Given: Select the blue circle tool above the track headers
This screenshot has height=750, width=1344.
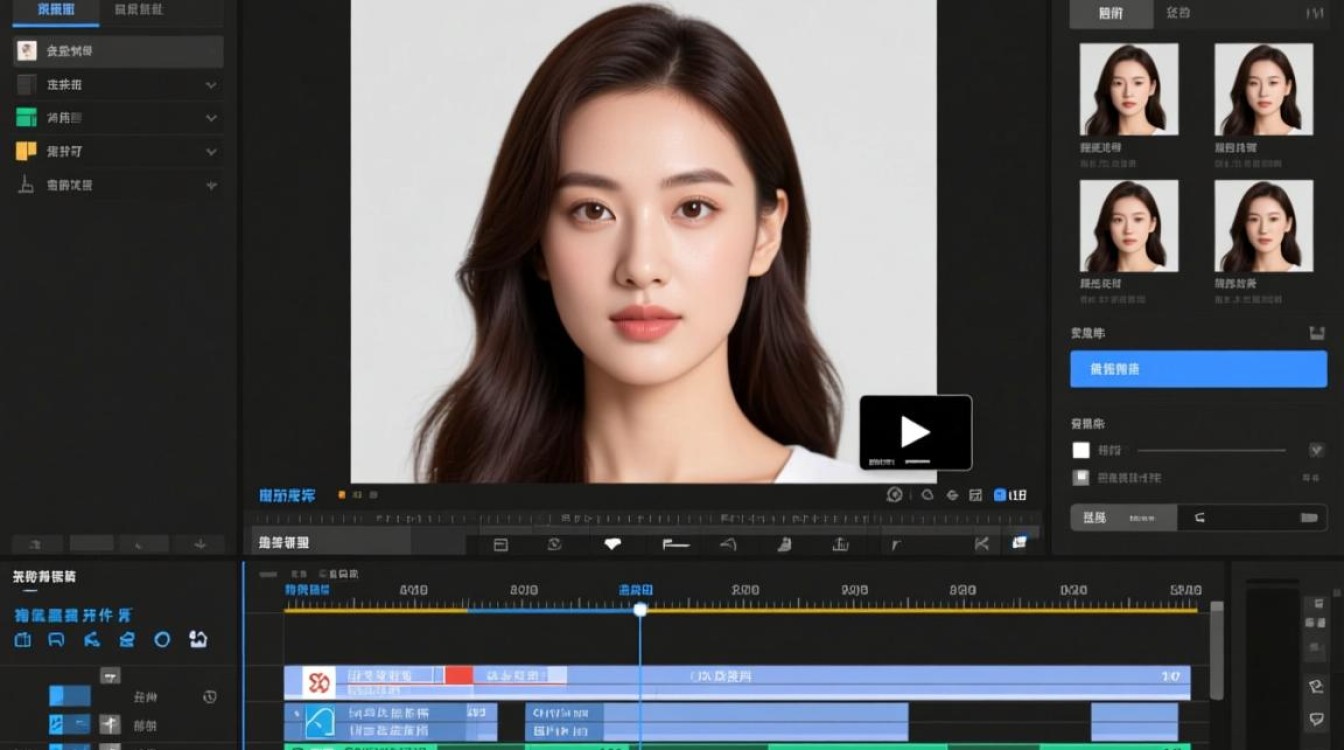Looking at the screenshot, I should point(162,640).
